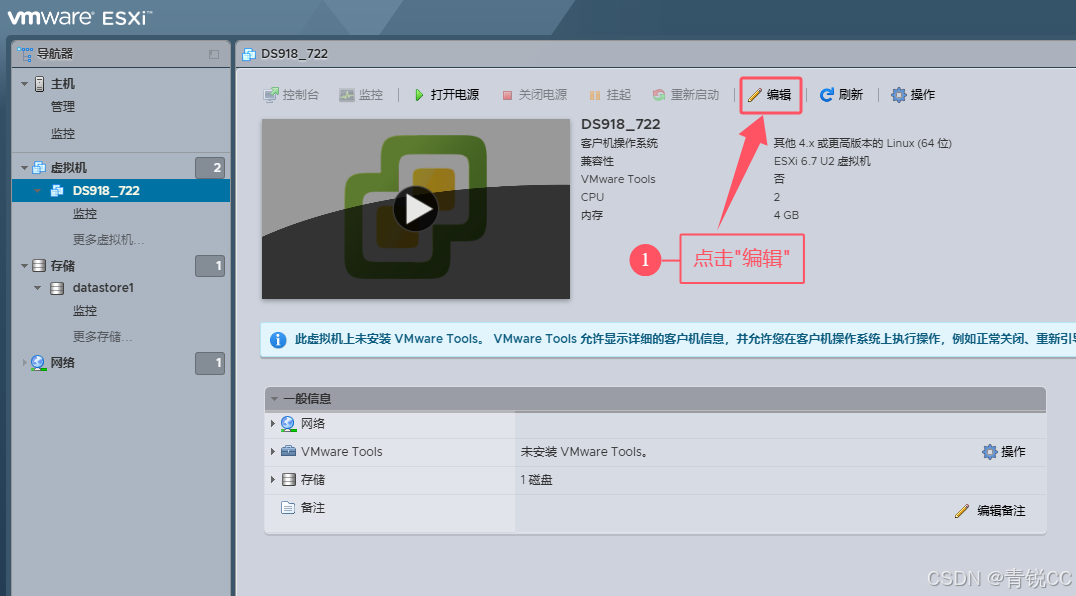
Task: Click the DS918_722 VM icon in navigator
Action: 57,191
